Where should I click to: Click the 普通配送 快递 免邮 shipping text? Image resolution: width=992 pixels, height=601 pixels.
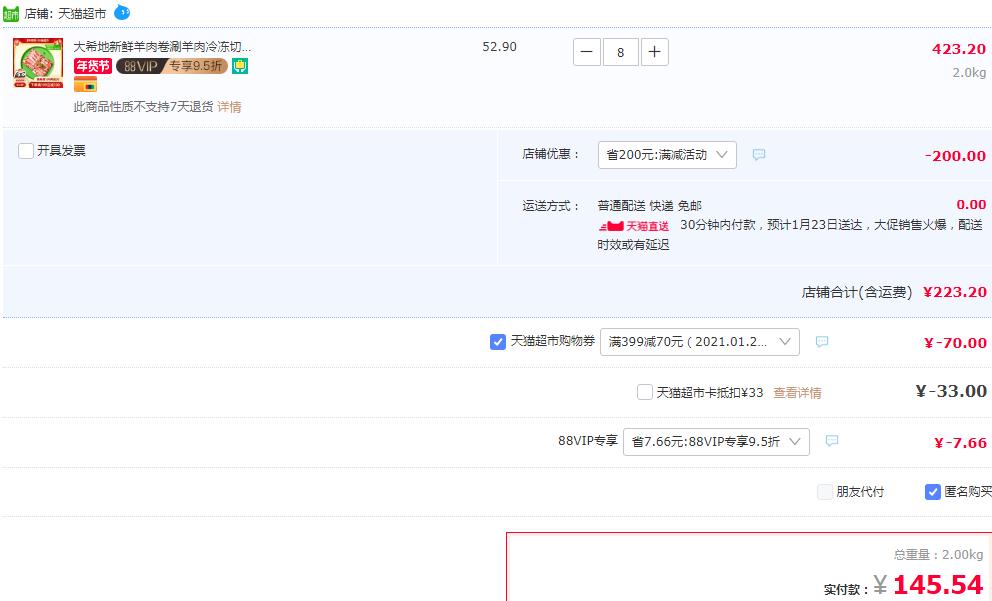pyautogui.click(x=650, y=206)
